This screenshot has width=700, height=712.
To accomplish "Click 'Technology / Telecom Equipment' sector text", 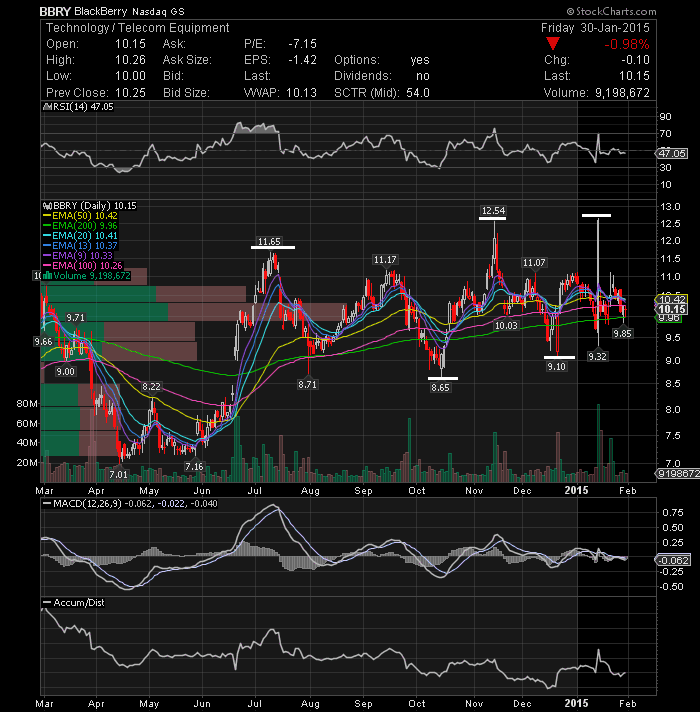I will (x=138, y=28).
